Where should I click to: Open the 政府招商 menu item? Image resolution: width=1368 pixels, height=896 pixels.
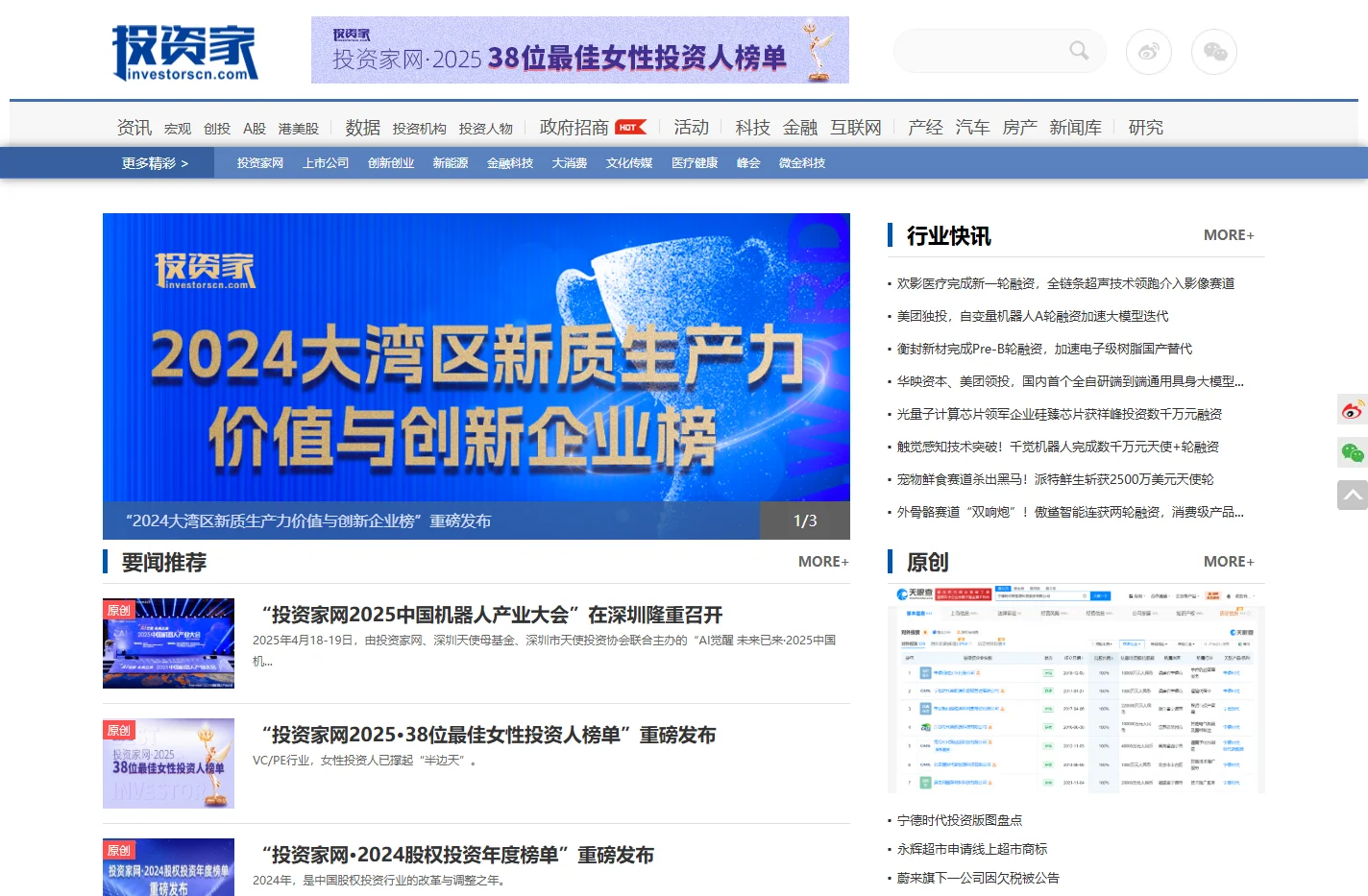point(574,128)
